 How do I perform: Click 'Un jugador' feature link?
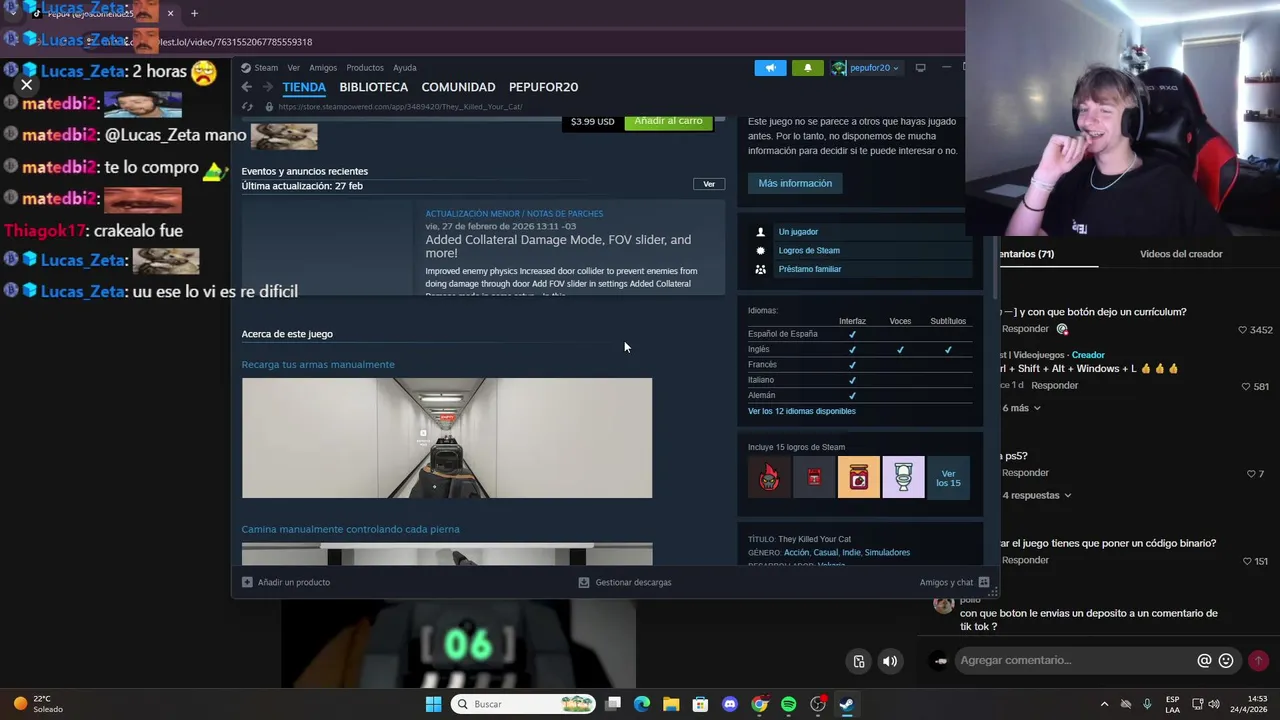click(798, 232)
